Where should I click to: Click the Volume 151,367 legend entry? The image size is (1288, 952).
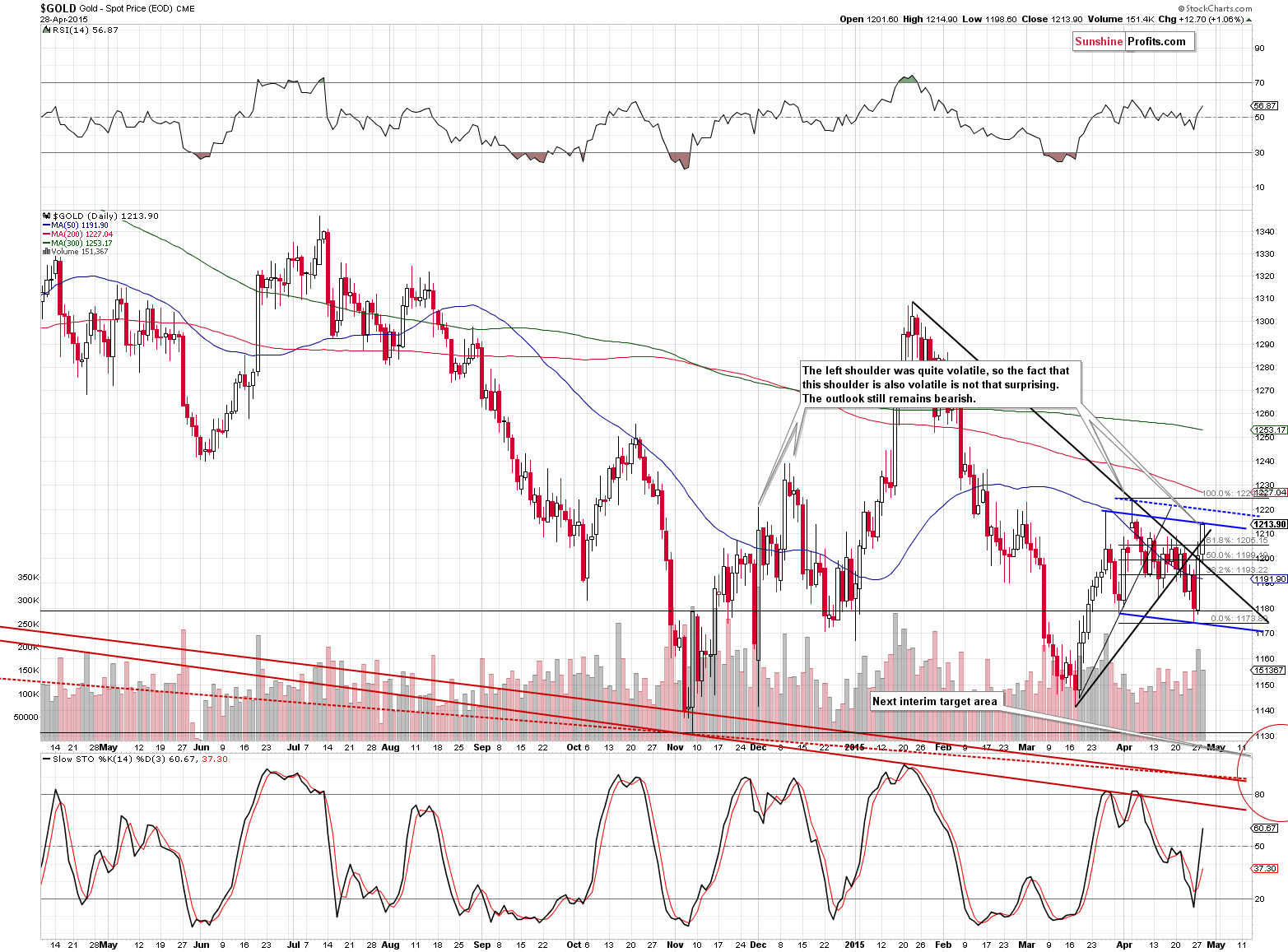click(x=75, y=252)
